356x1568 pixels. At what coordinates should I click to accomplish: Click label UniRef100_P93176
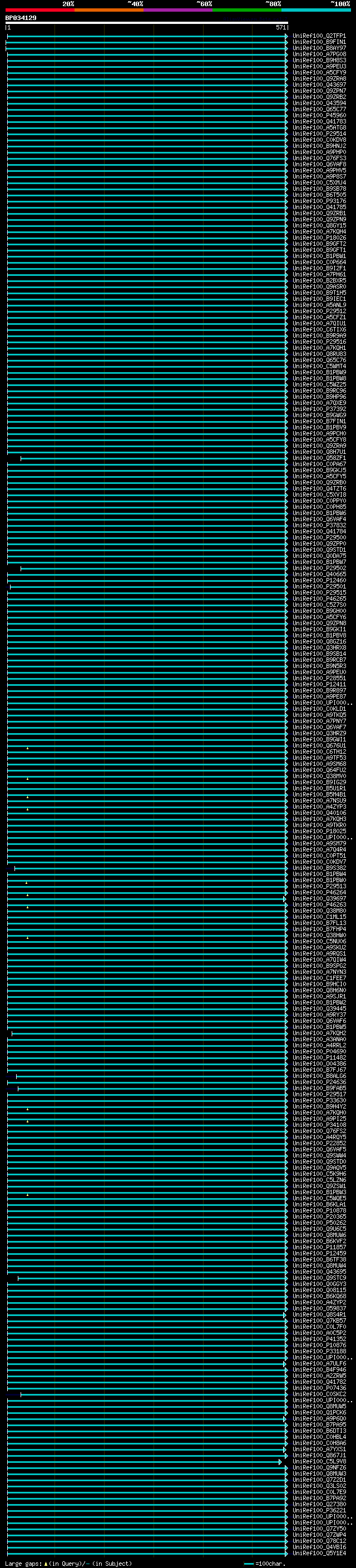[319, 201]
